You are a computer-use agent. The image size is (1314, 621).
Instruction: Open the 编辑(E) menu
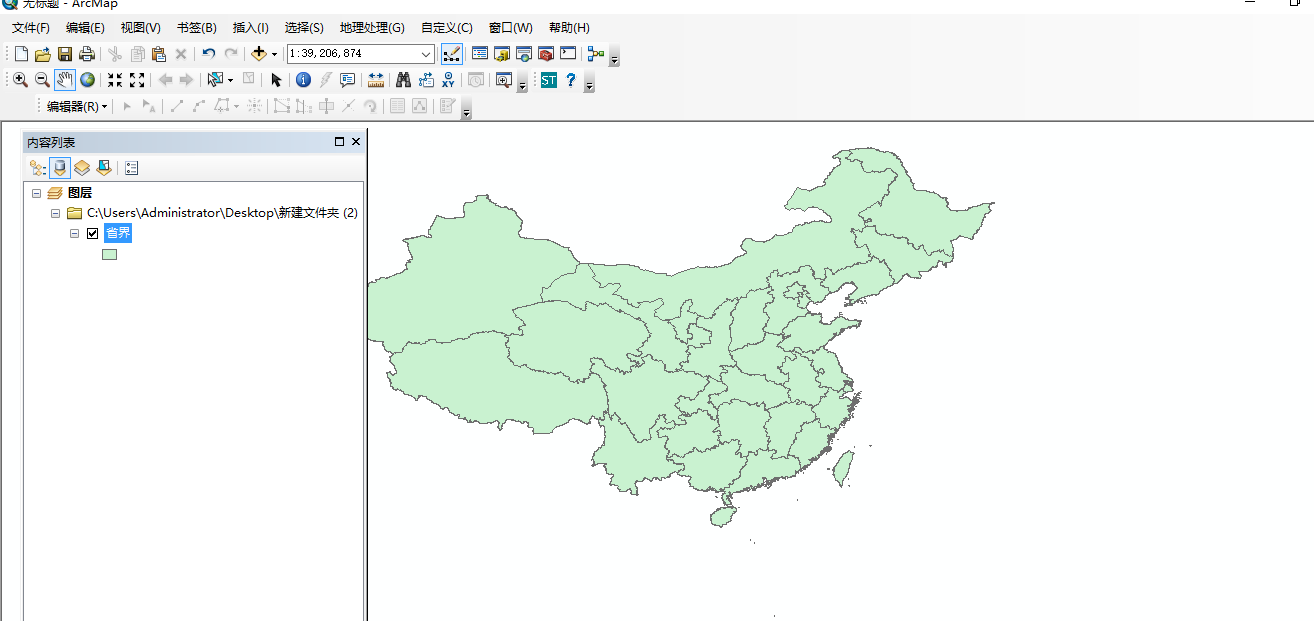[86, 28]
